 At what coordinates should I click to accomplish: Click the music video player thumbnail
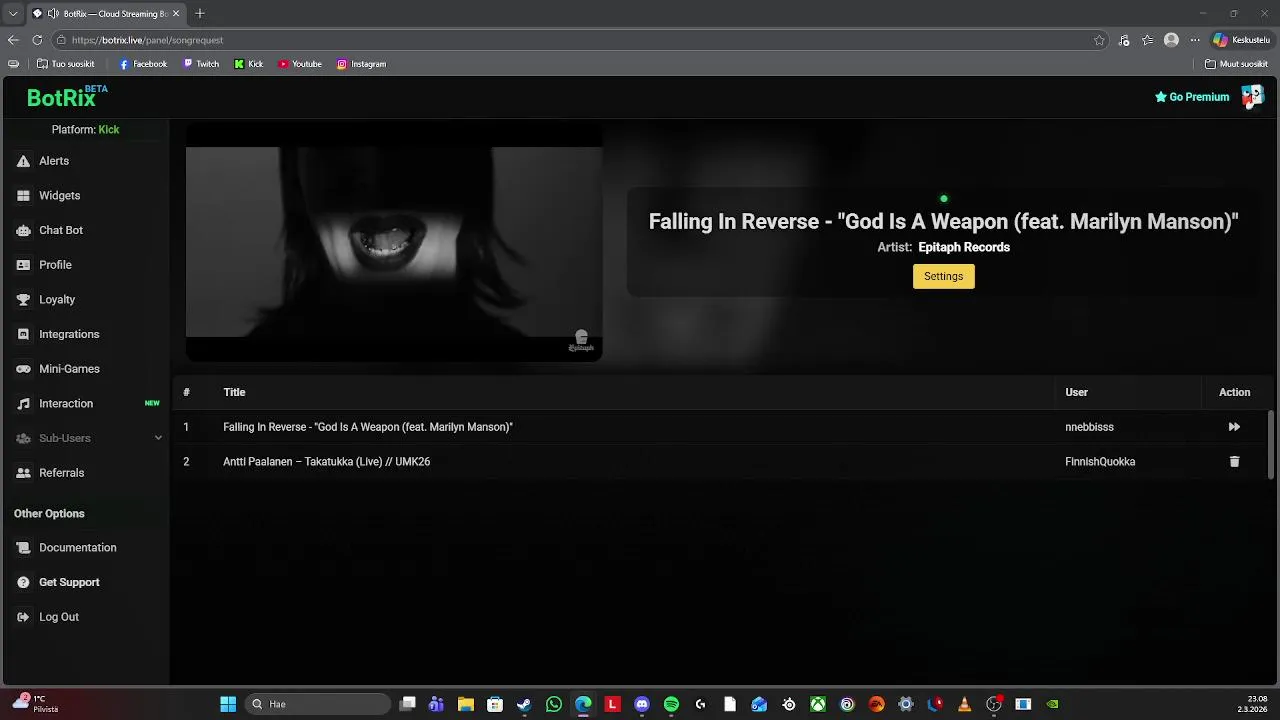[x=394, y=243]
